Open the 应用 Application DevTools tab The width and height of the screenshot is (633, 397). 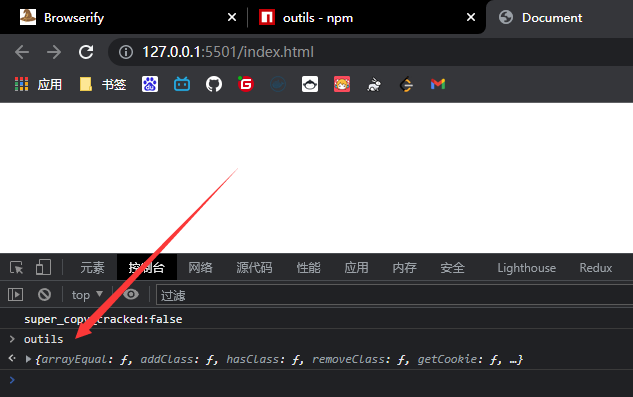356,267
